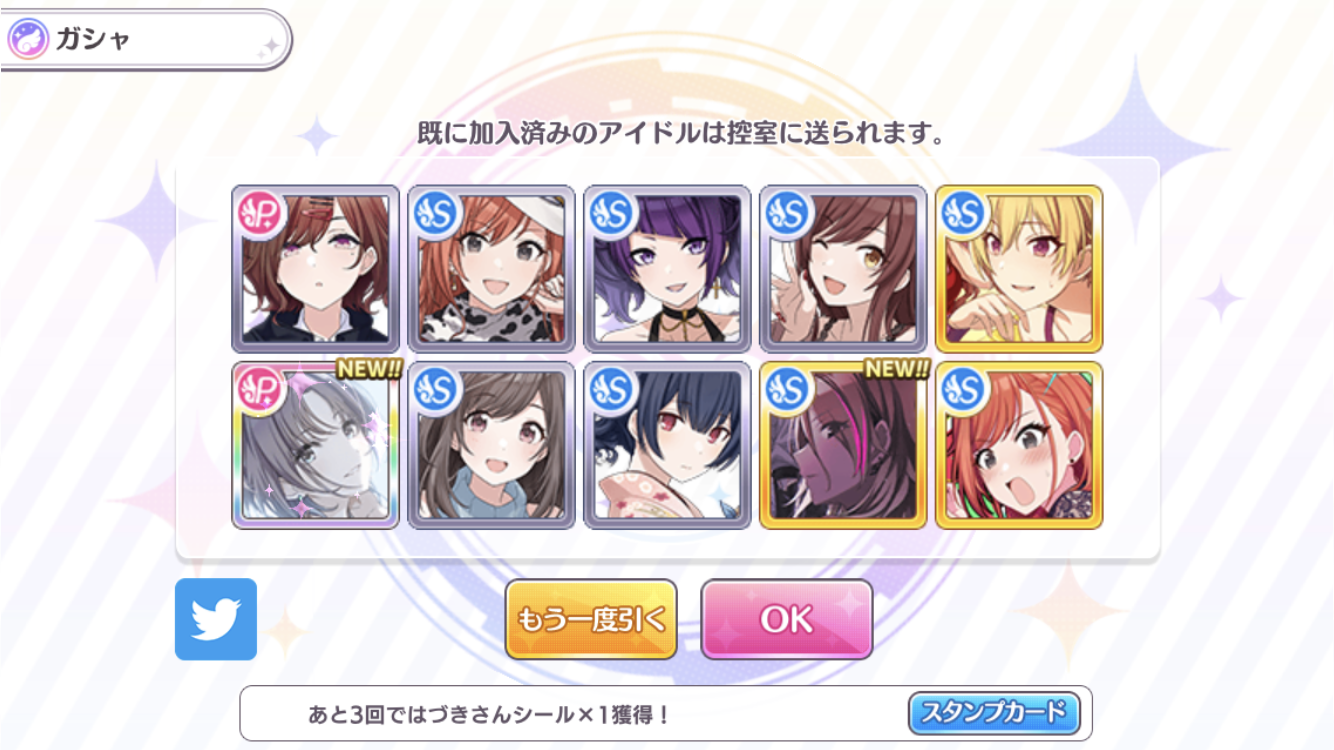Select the blonde idol gold-framed card
This screenshot has width=1334, height=750.
tap(1019, 269)
